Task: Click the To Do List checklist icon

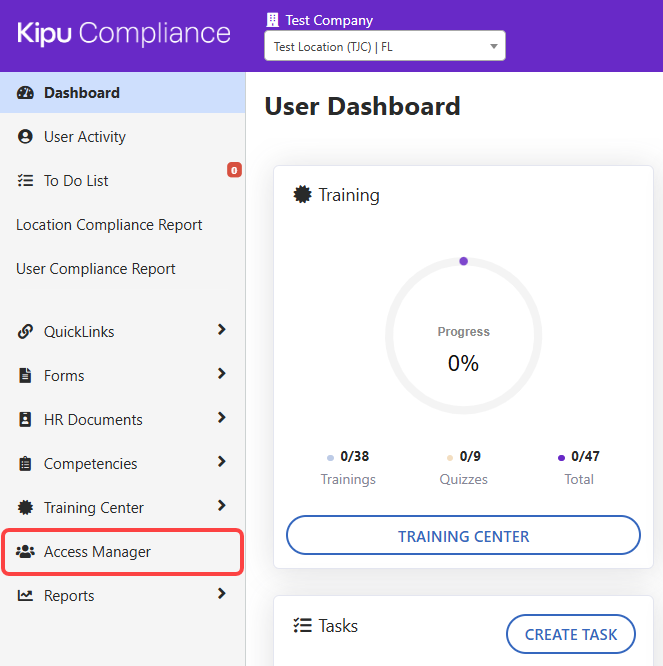Action: point(26,181)
